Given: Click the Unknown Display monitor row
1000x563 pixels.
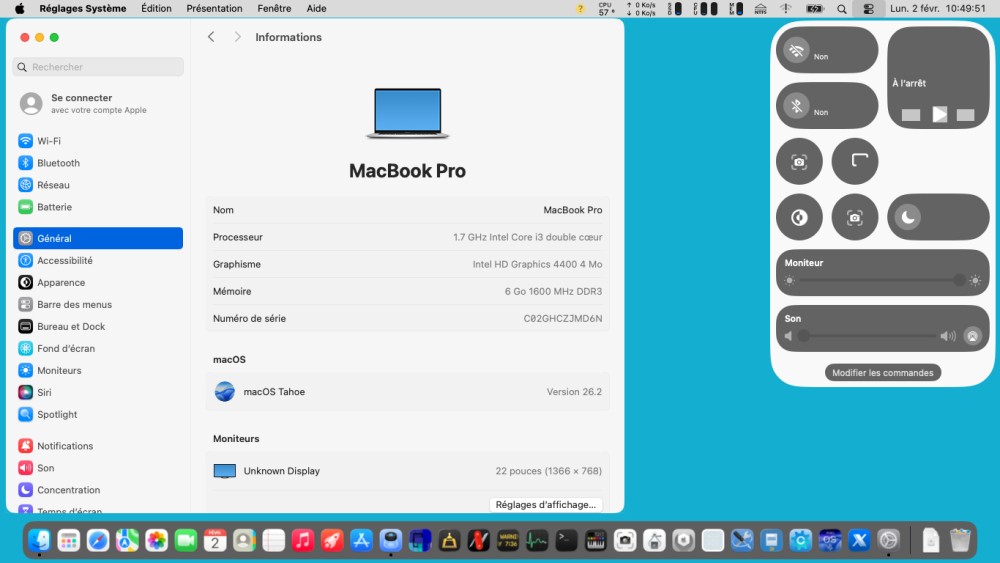Looking at the screenshot, I should pos(408,471).
